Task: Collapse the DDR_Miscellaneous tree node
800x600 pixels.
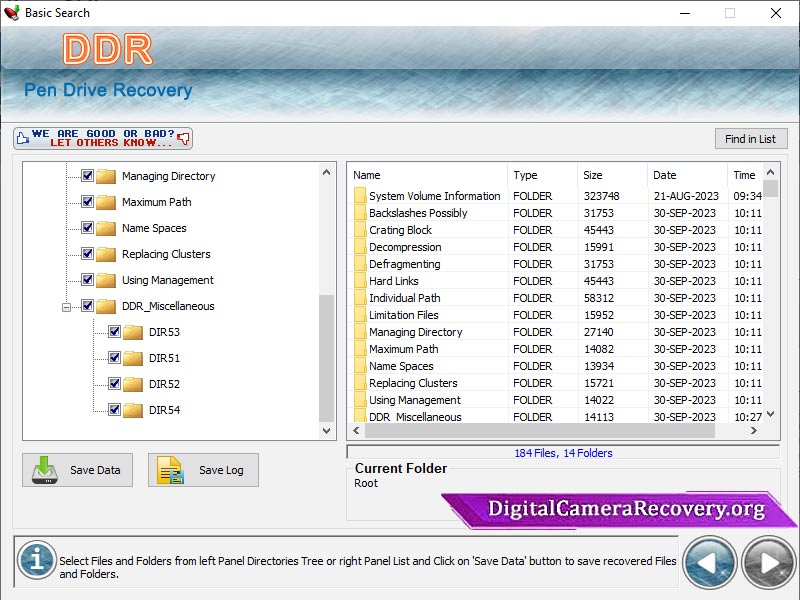Action: (x=66, y=307)
